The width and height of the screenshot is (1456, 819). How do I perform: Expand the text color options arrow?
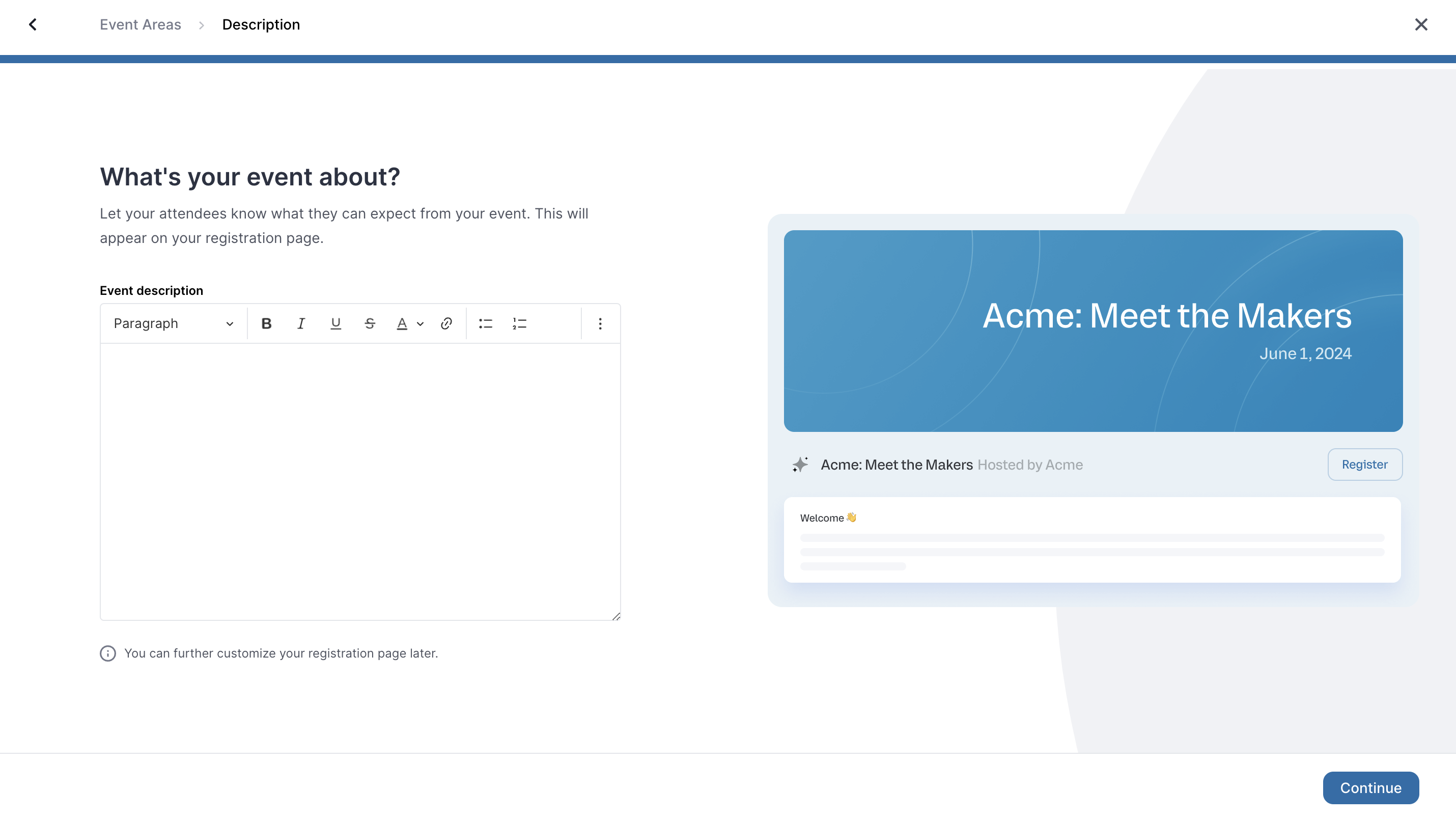pyautogui.click(x=420, y=324)
